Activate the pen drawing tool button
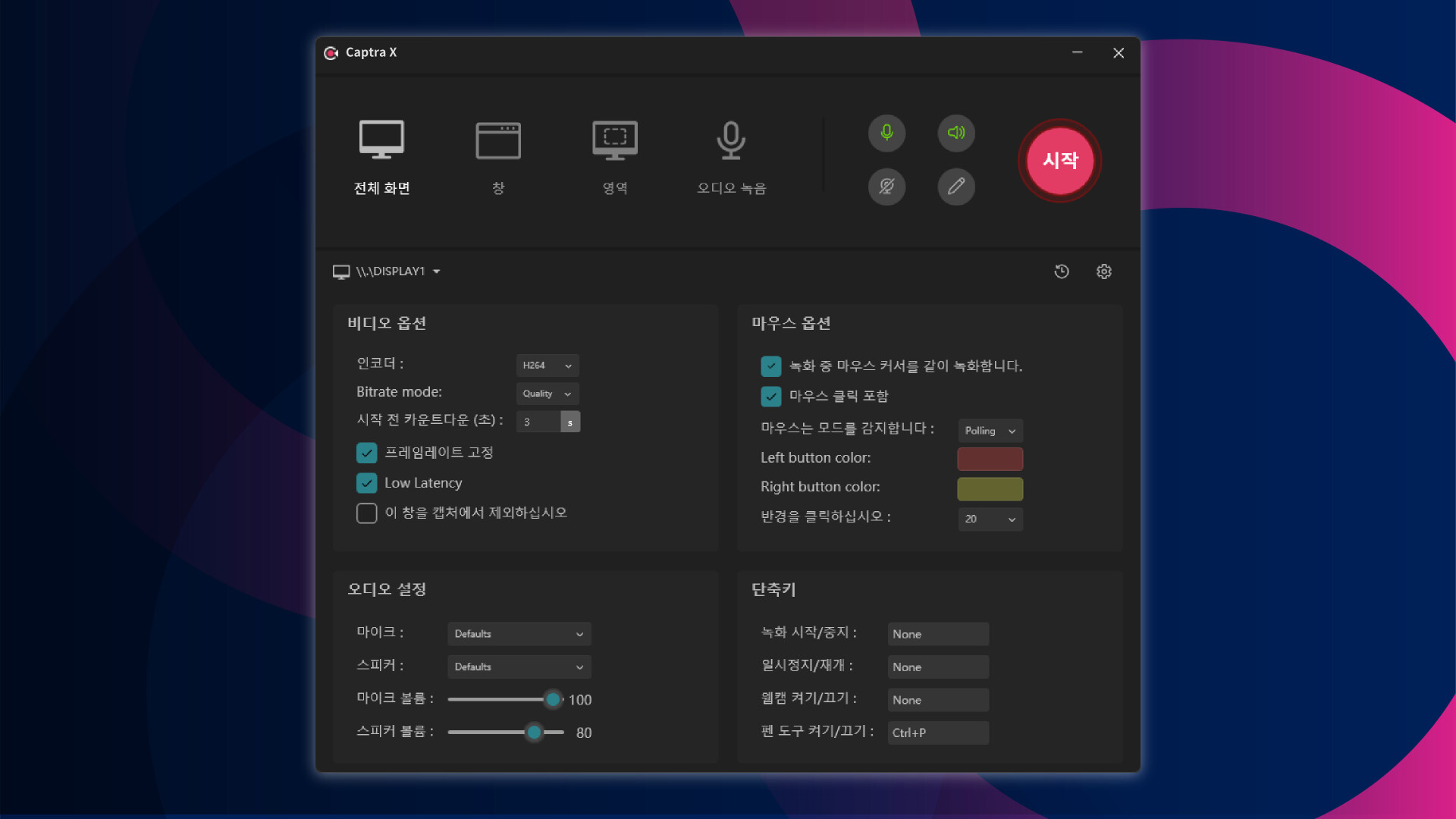This screenshot has height=819, width=1456. coord(956,187)
